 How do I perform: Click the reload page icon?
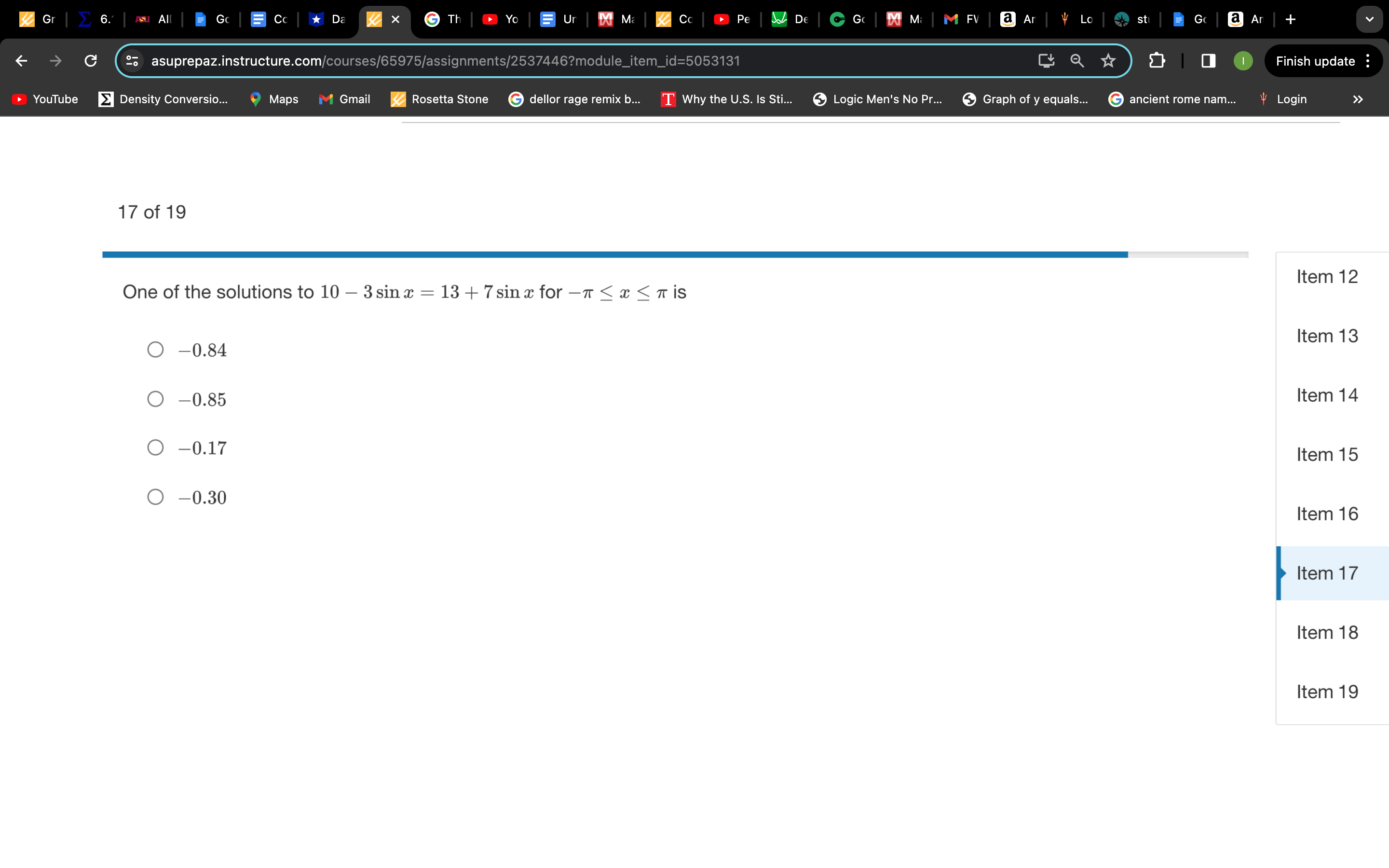pos(90,60)
